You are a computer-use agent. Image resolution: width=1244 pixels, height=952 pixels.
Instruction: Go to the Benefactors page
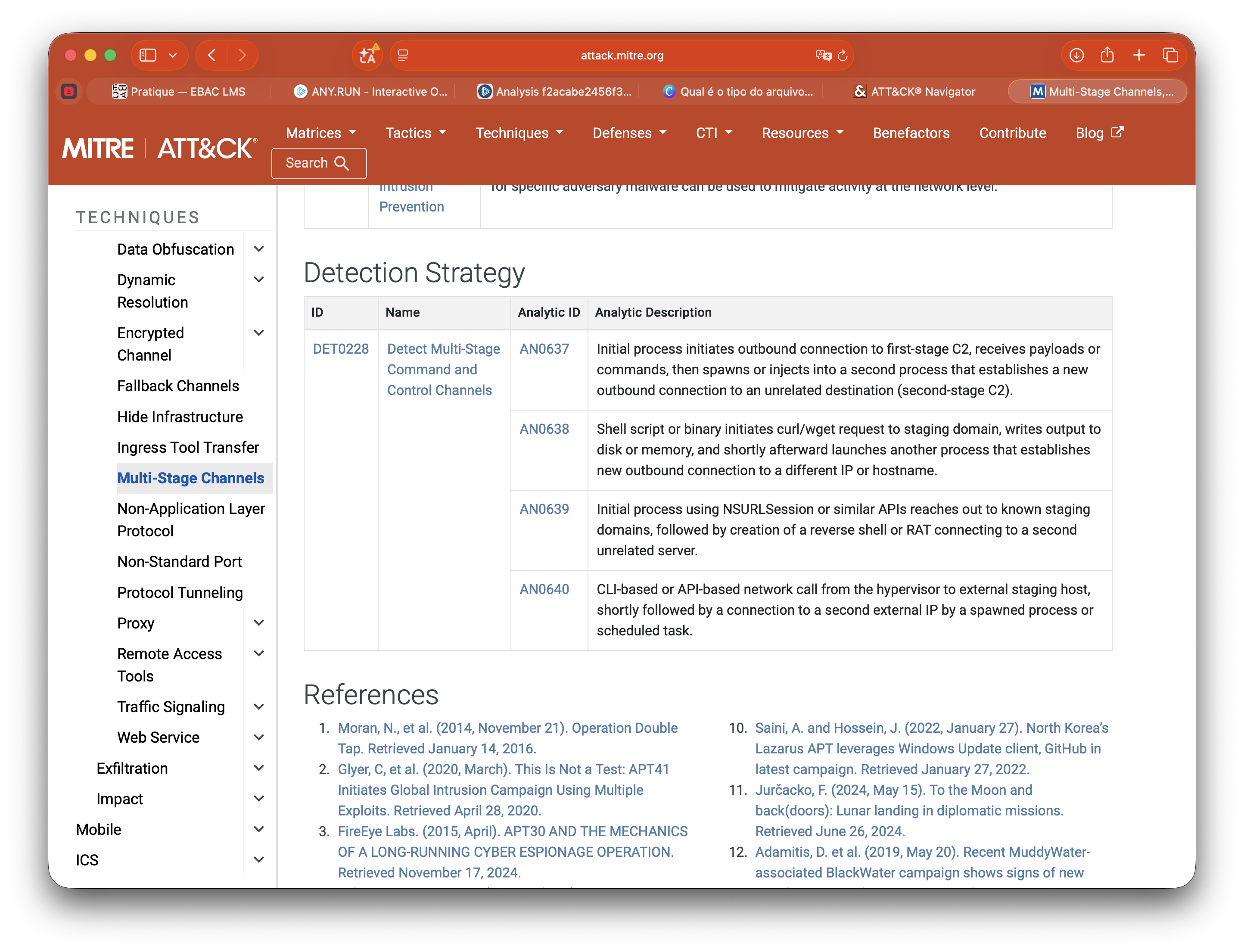pos(911,133)
